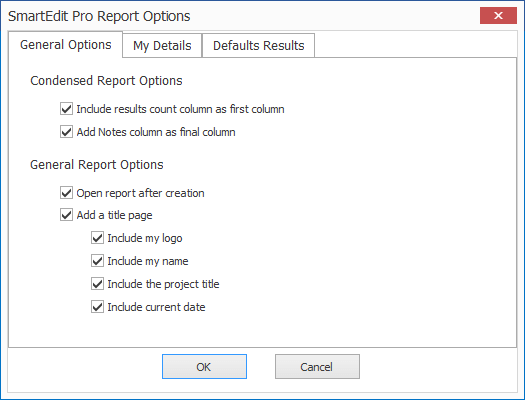Image resolution: width=525 pixels, height=400 pixels.
Task: Switch to the My Details tab
Action: [162, 46]
